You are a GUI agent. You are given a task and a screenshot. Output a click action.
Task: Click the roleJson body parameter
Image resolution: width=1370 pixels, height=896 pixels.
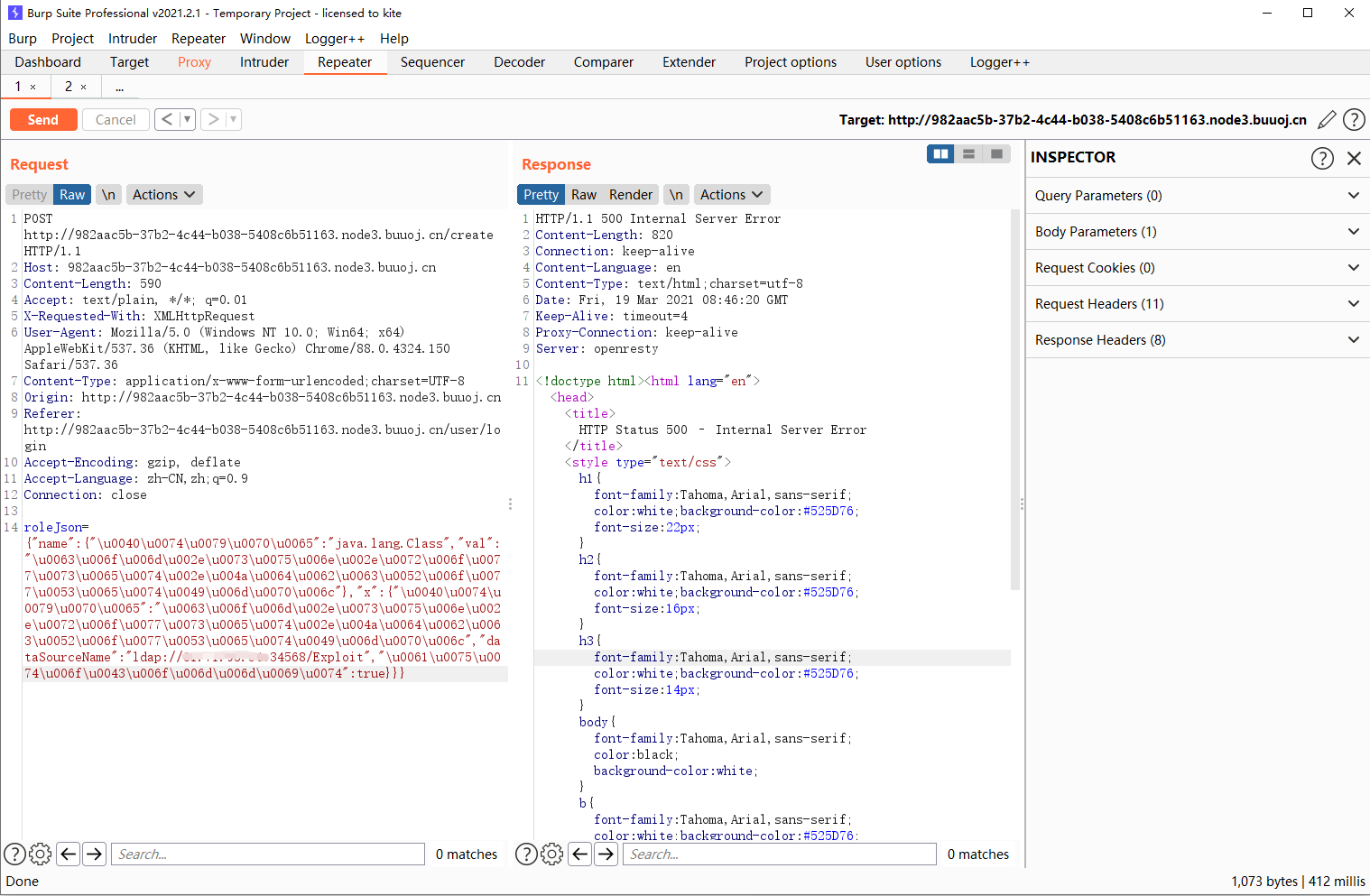pyautogui.click(x=56, y=527)
